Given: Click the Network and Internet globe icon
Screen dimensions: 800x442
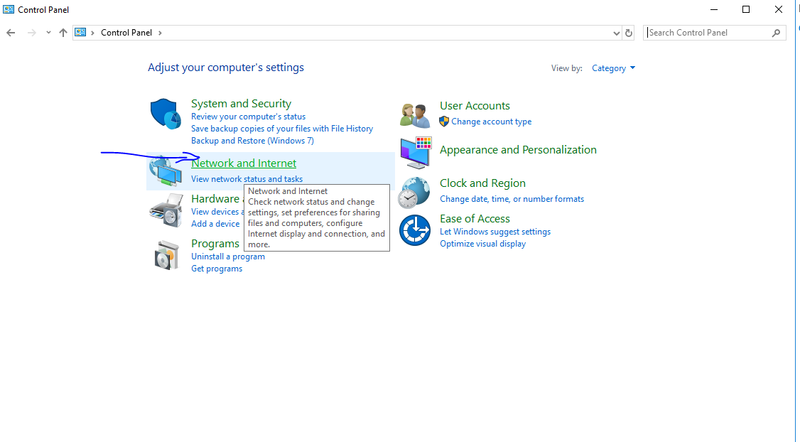Looking at the screenshot, I should (x=166, y=171).
